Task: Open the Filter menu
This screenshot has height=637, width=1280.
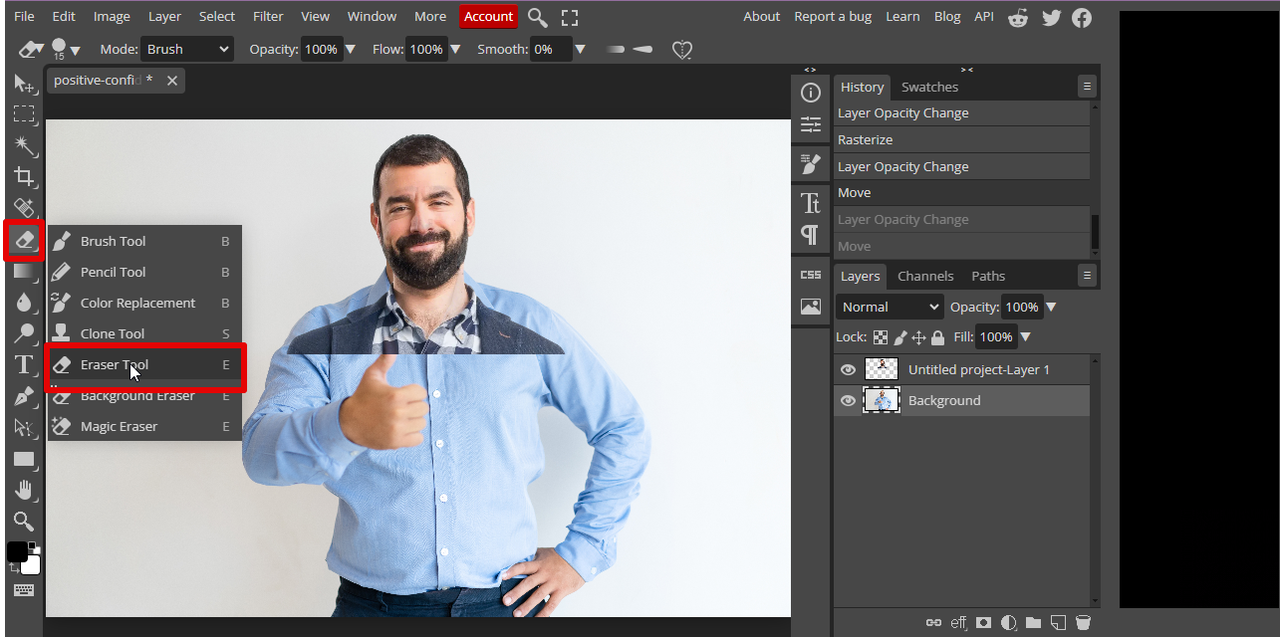Action: click(268, 17)
